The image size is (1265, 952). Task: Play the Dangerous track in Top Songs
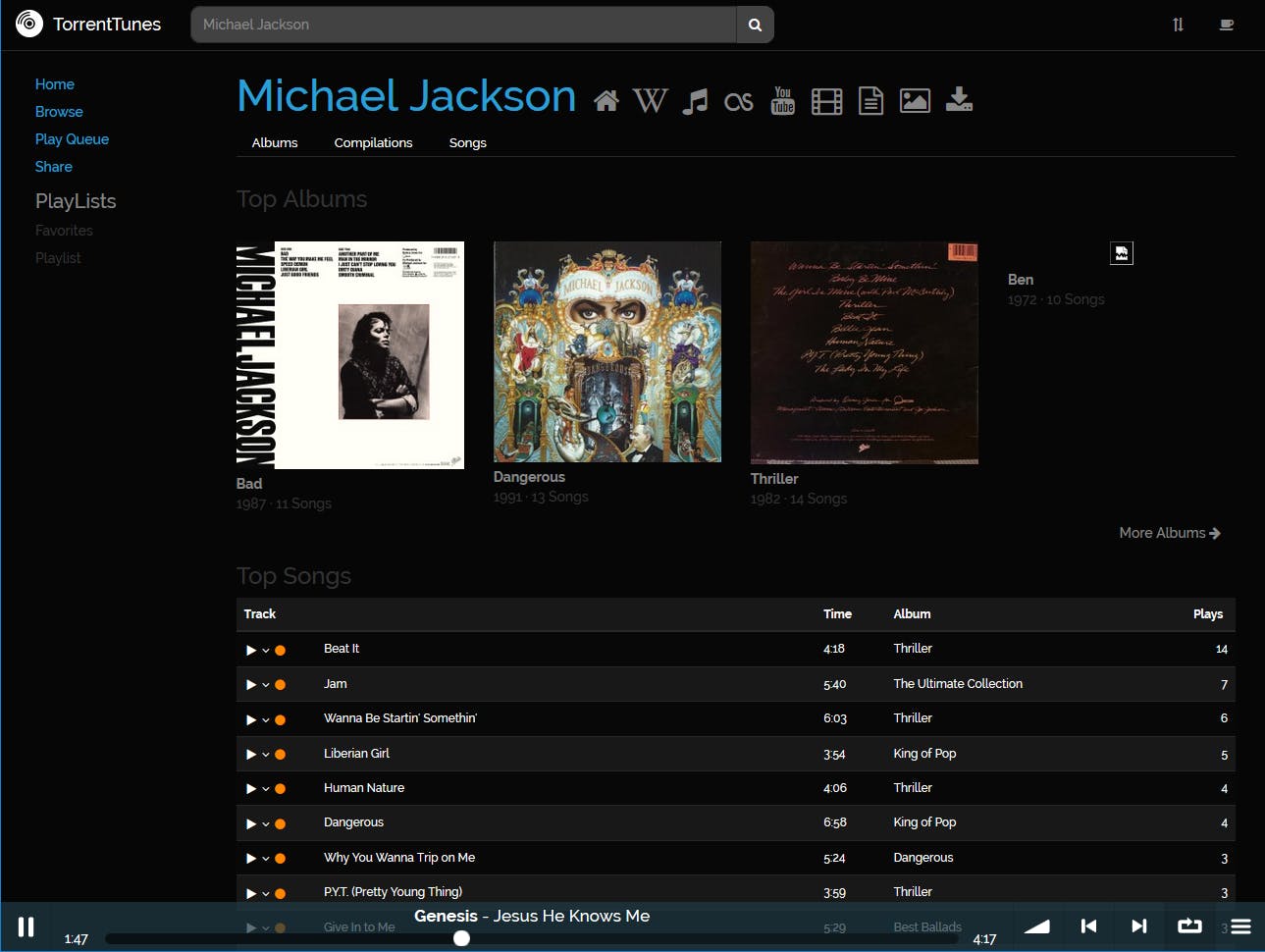point(251,823)
